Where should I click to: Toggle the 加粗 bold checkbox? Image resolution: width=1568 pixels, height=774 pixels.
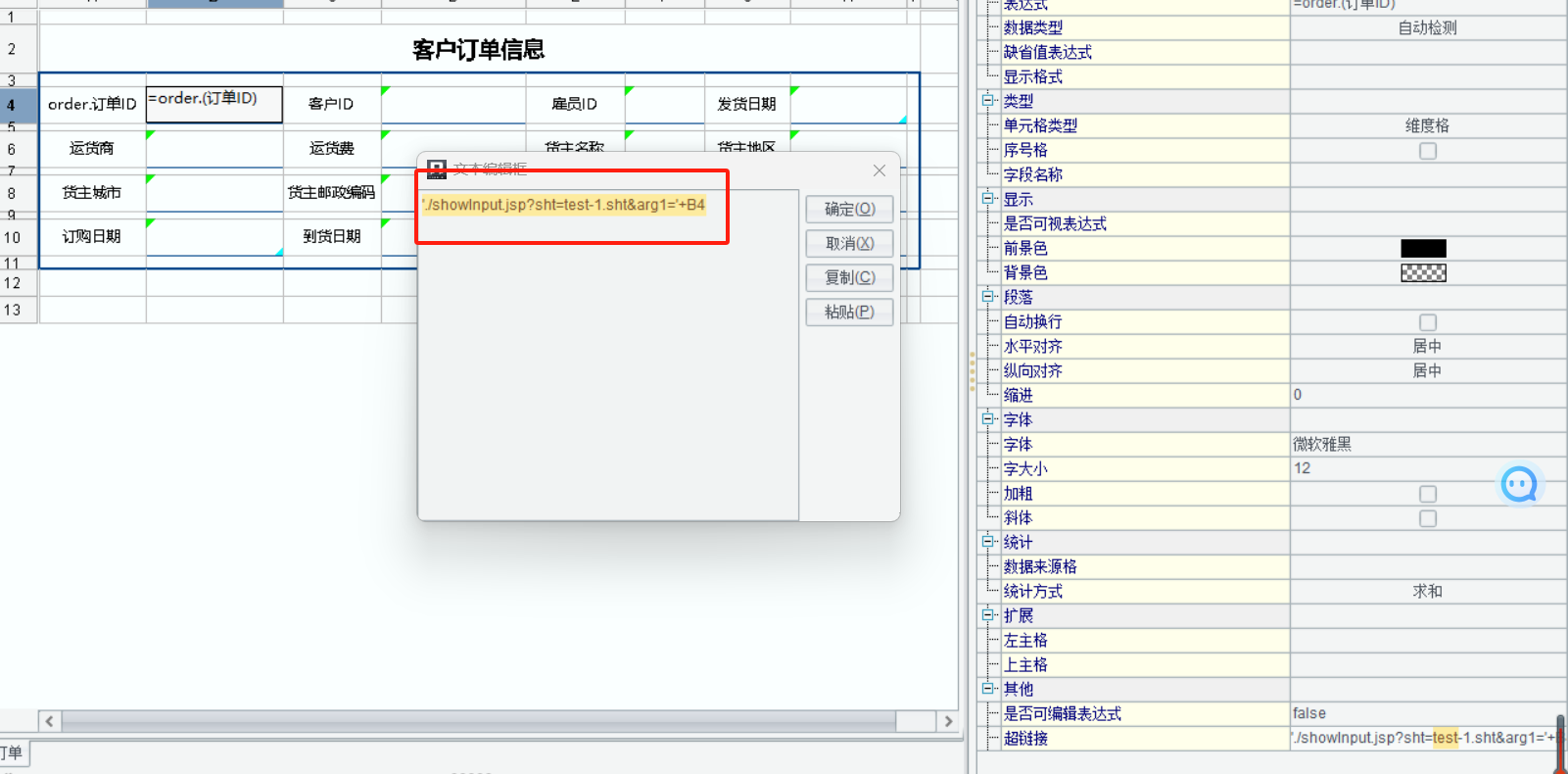[1428, 494]
